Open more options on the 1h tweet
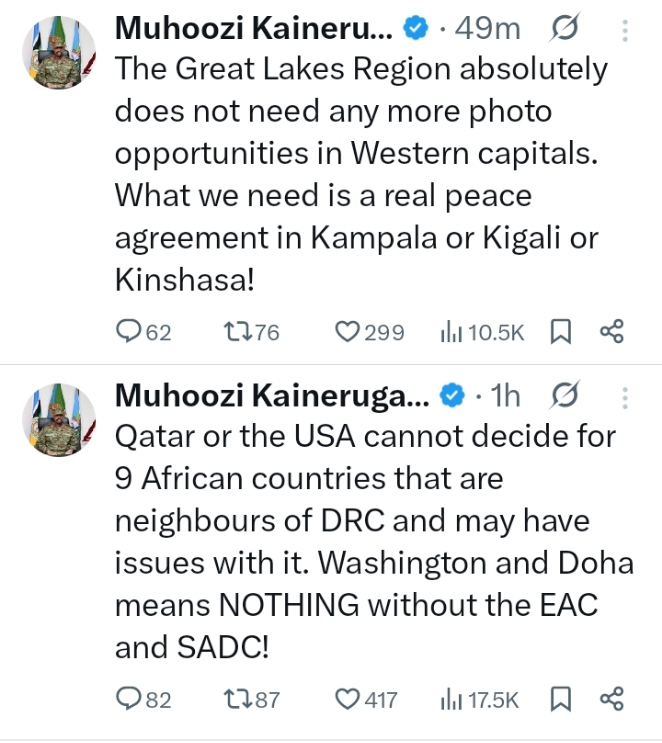The width and height of the screenshot is (662, 743). [x=626, y=397]
